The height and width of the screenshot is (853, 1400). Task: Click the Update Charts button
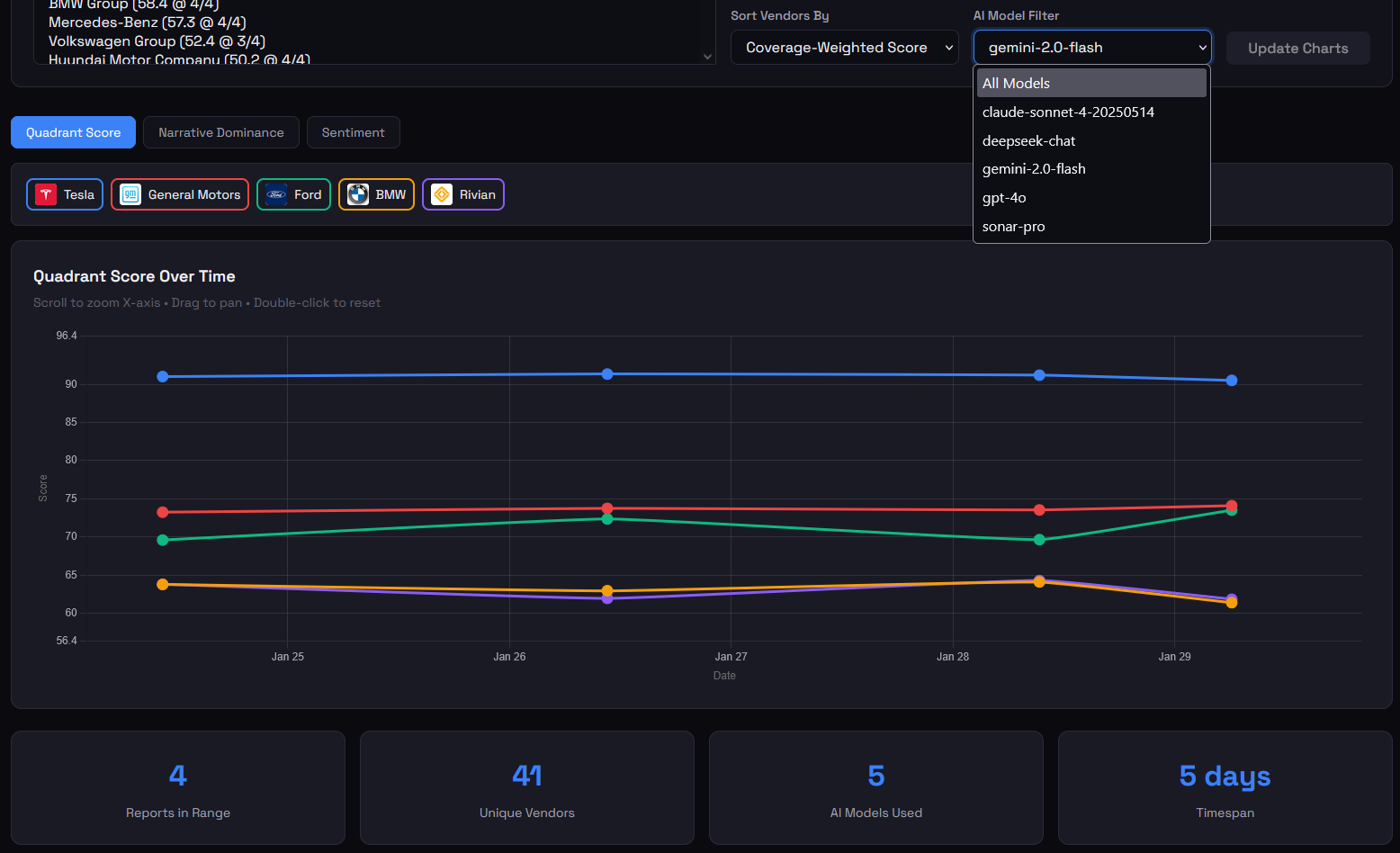1298,48
